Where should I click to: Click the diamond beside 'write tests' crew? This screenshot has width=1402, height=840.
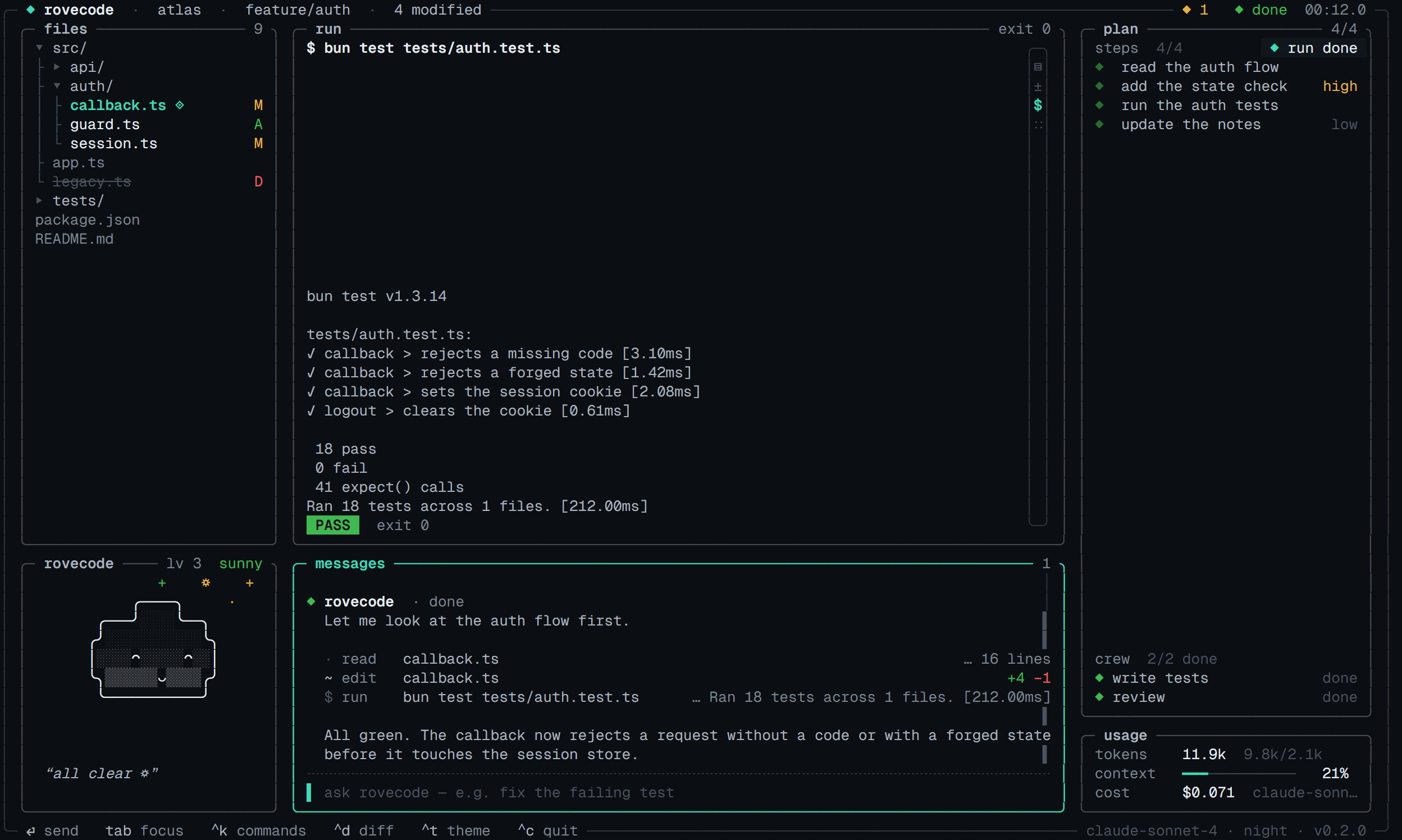[1099, 678]
